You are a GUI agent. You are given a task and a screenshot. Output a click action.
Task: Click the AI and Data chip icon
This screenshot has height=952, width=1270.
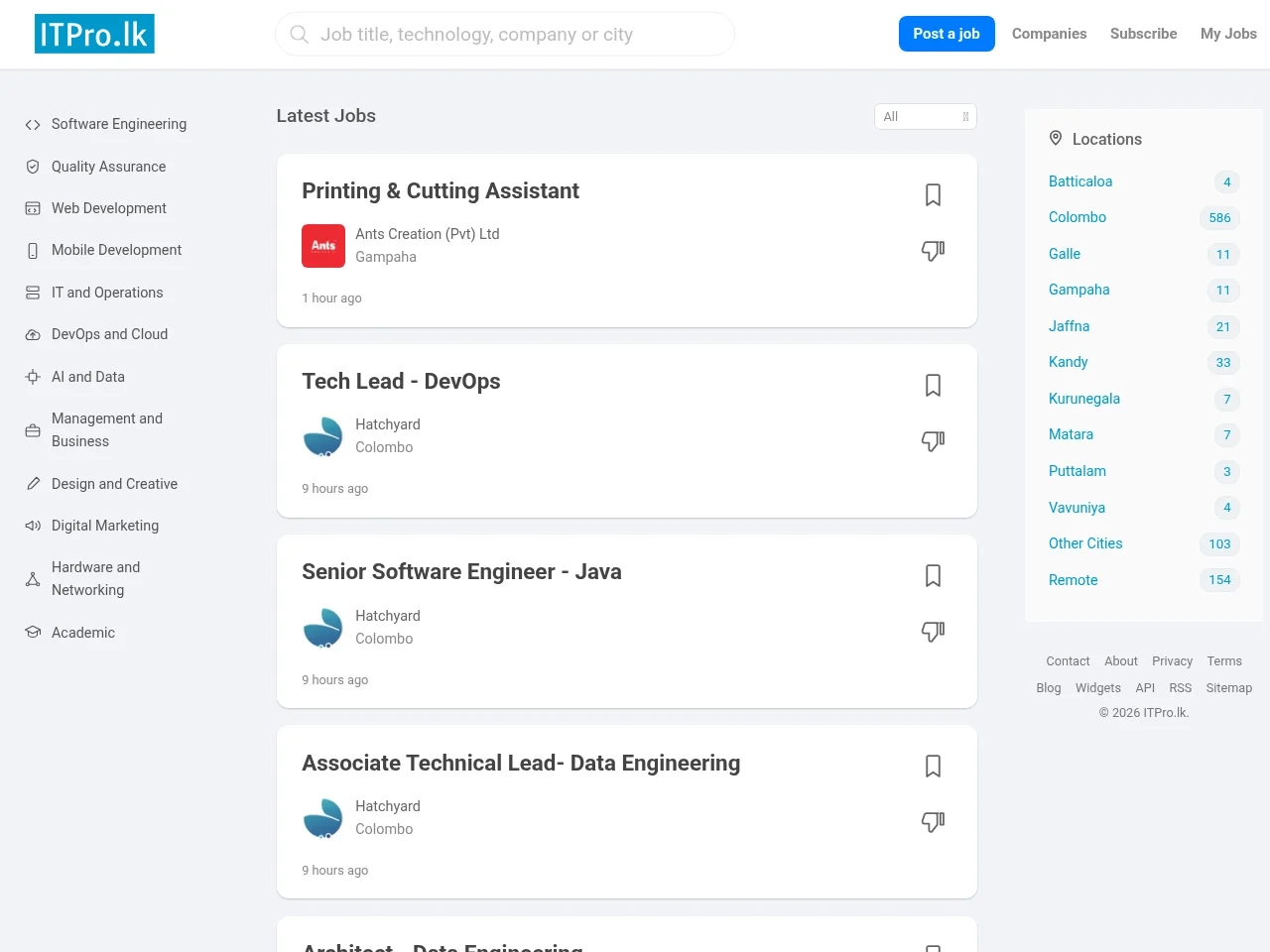33,377
